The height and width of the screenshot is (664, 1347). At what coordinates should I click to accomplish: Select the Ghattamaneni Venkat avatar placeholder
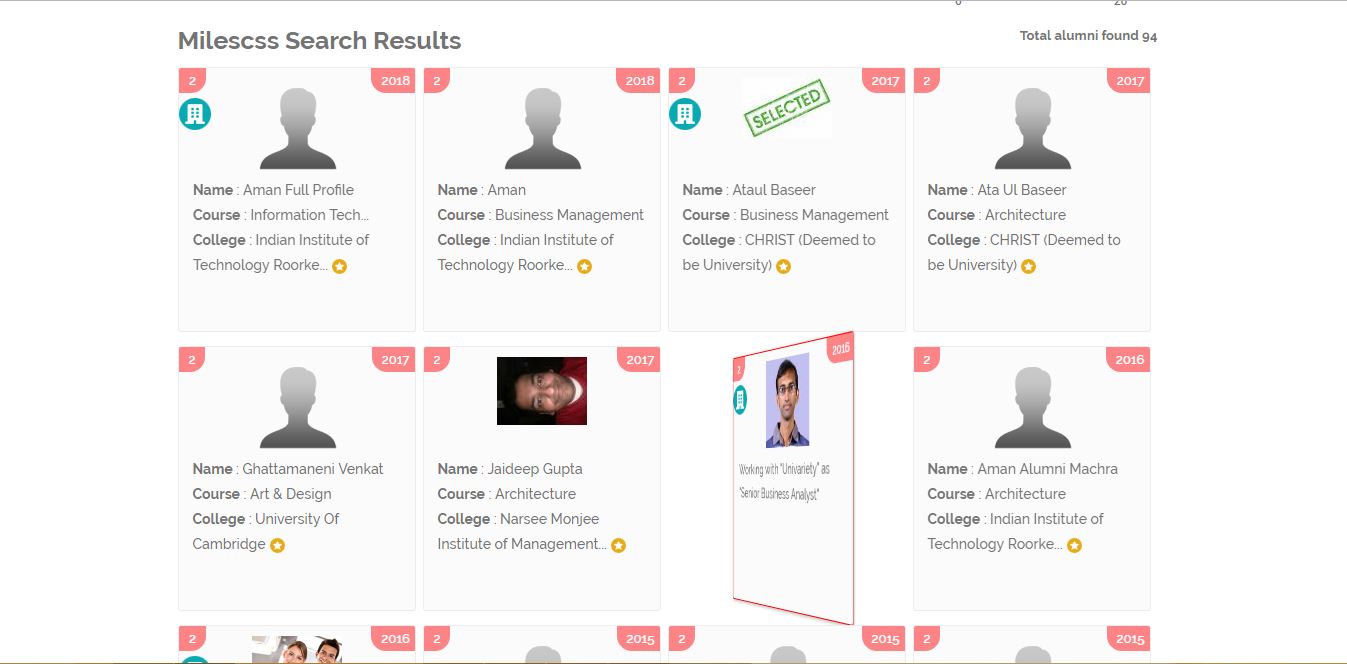point(297,408)
